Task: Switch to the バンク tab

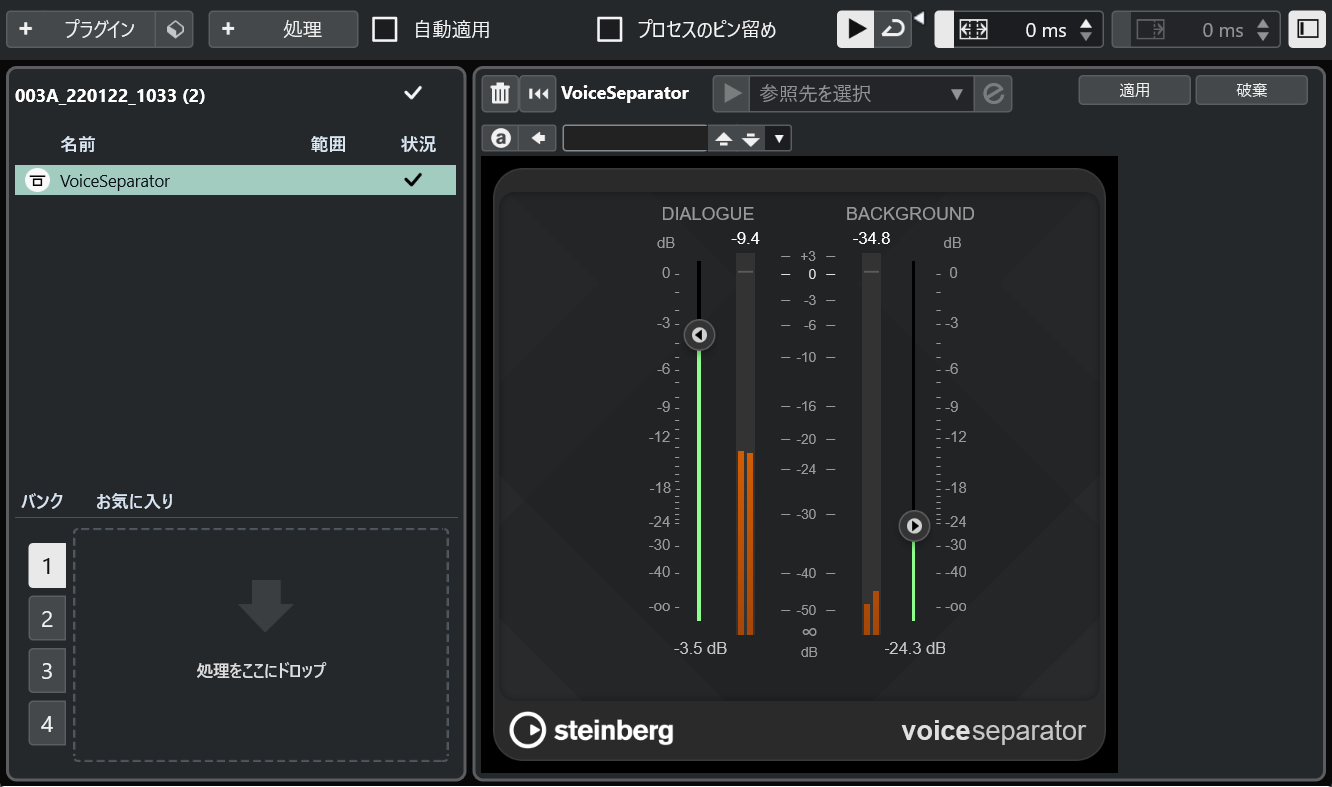Action: 43,501
